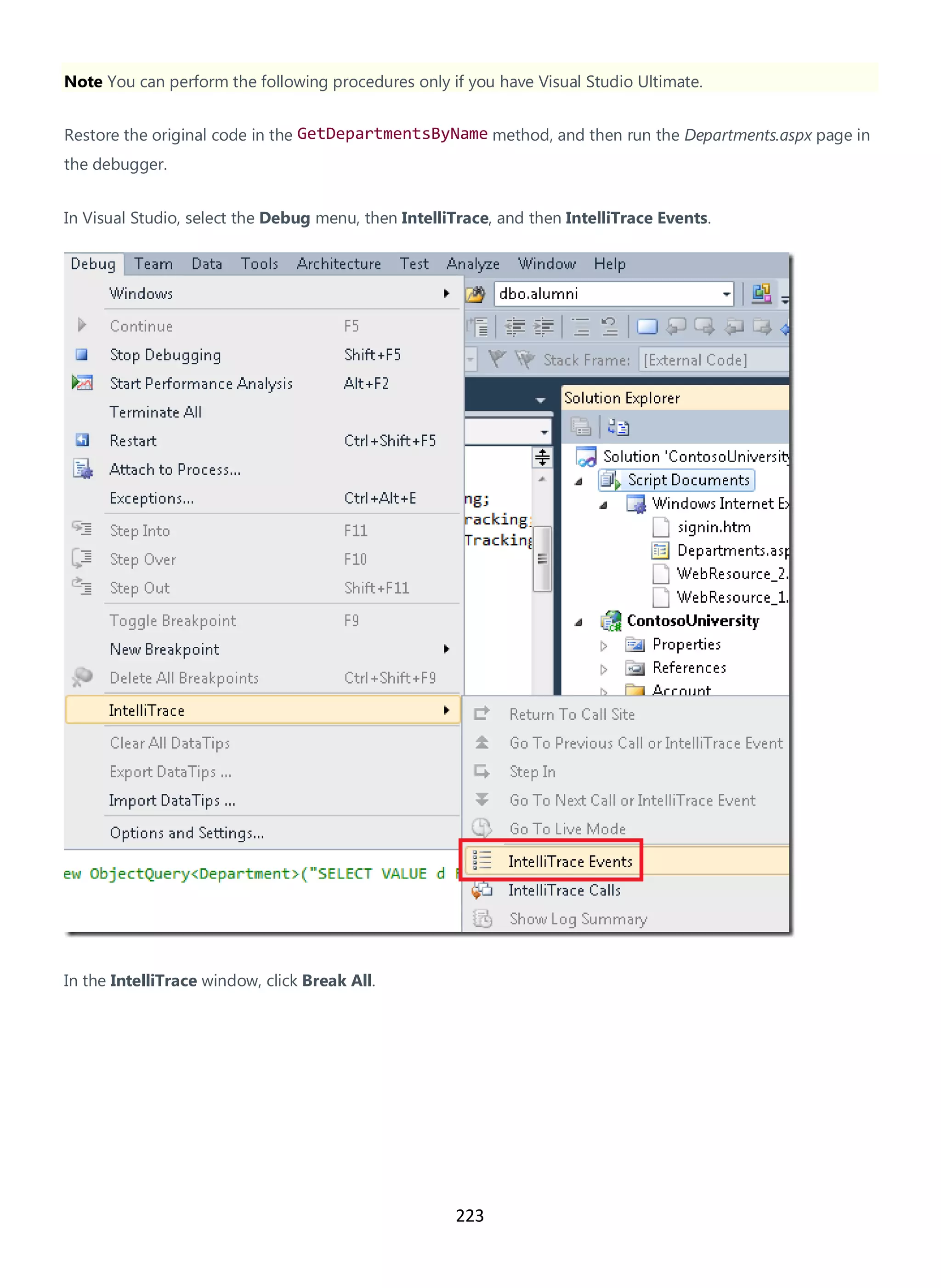Open Exceptions dialog menu item

click(263, 498)
